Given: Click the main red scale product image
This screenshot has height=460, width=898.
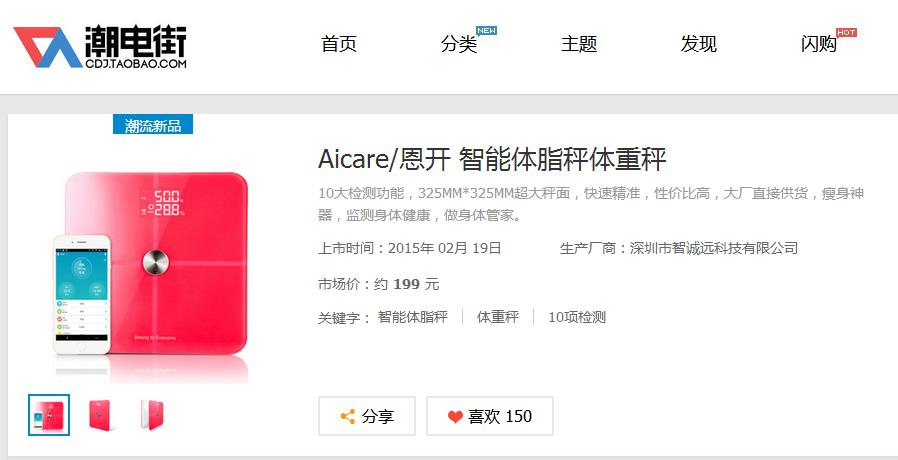Looking at the screenshot, I should pyautogui.click(x=152, y=269).
